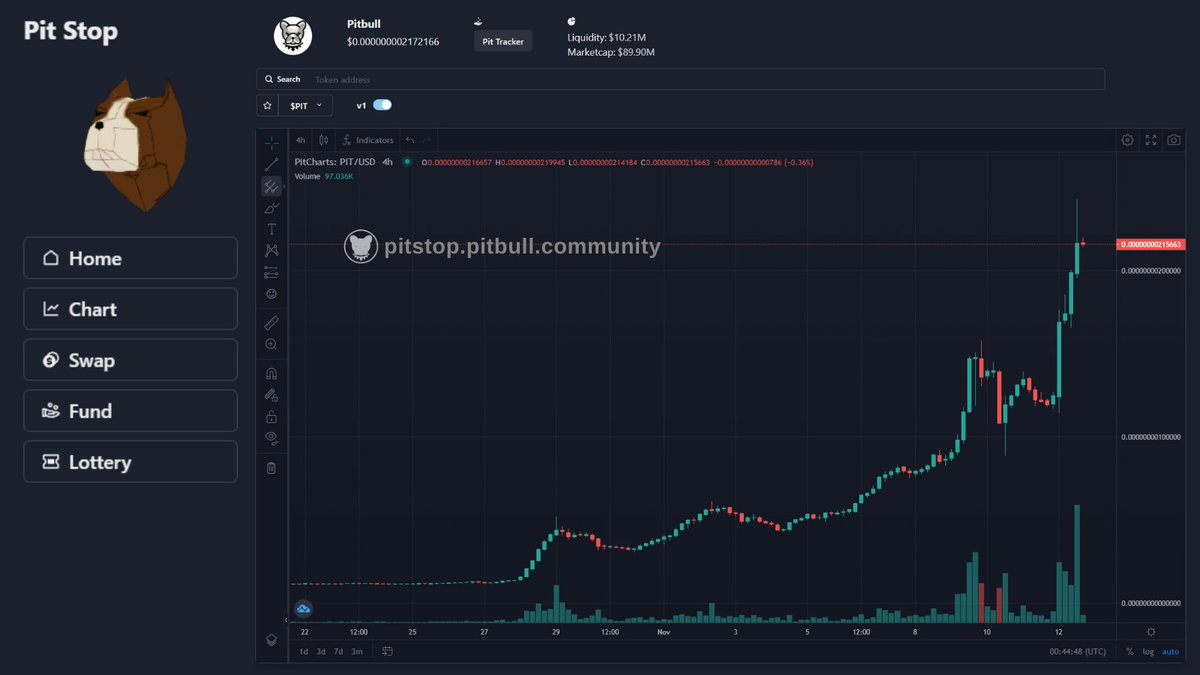Select the prediction and measurement tool
The width and height of the screenshot is (1200, 675).
pyautogui.click(x=271, y=272)
